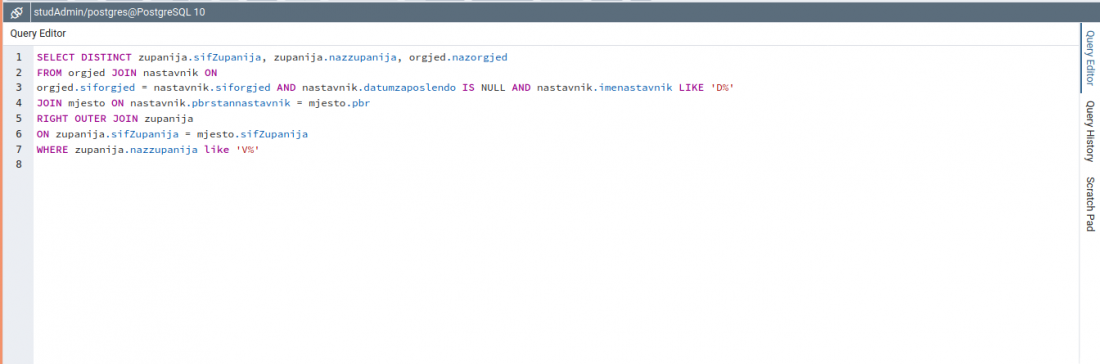Viewport: 1100px width, 364px height.
Task: Place cursor on the DISTINCT keyword
Action: tap(106, 57)
